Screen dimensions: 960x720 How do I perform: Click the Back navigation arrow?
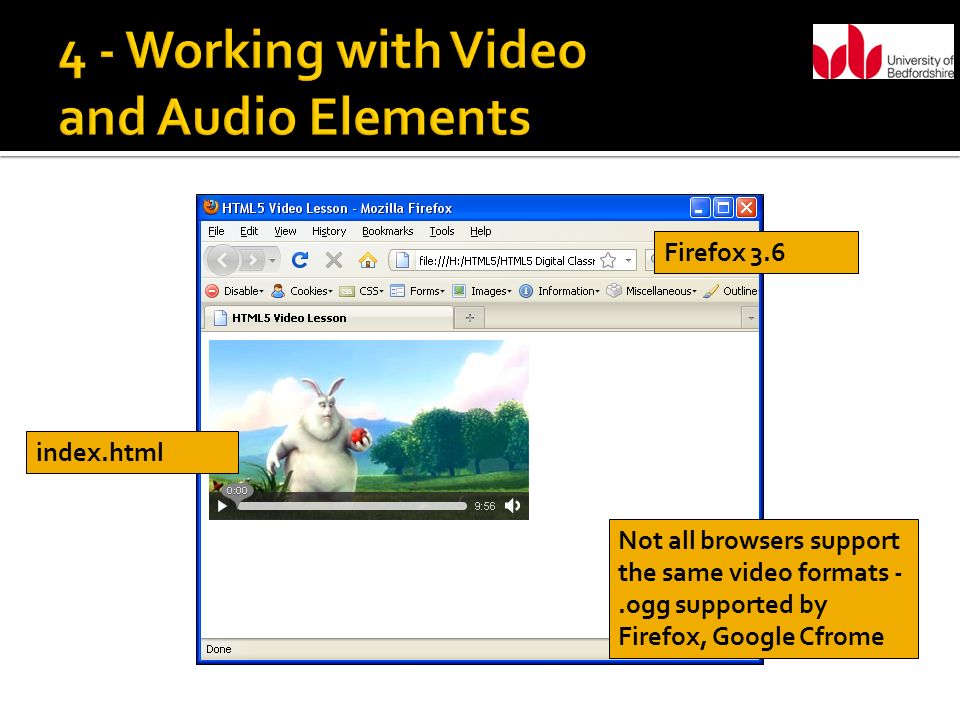(x=222, y=260)
